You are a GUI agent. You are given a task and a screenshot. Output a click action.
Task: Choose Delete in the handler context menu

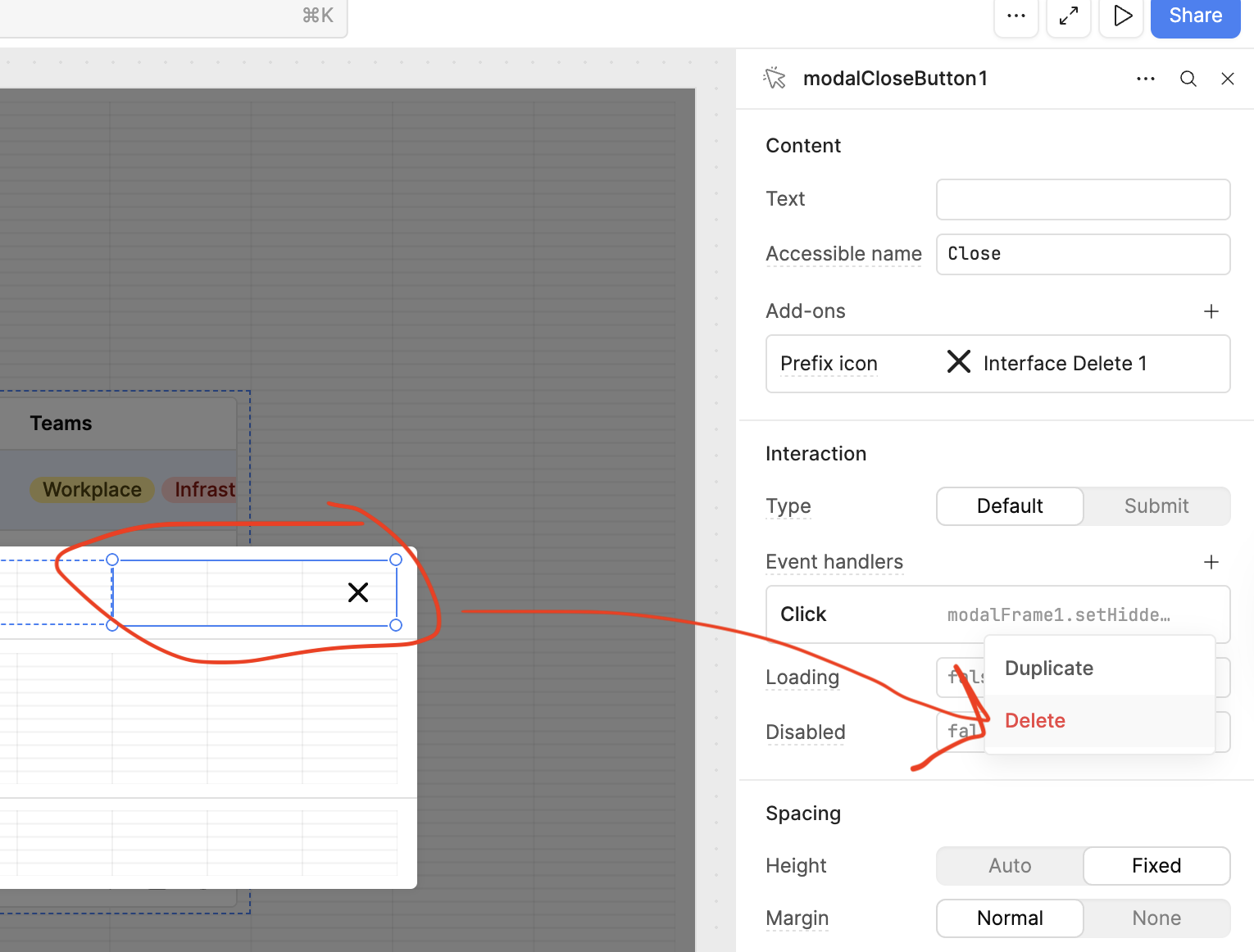tap(1034, 721)
